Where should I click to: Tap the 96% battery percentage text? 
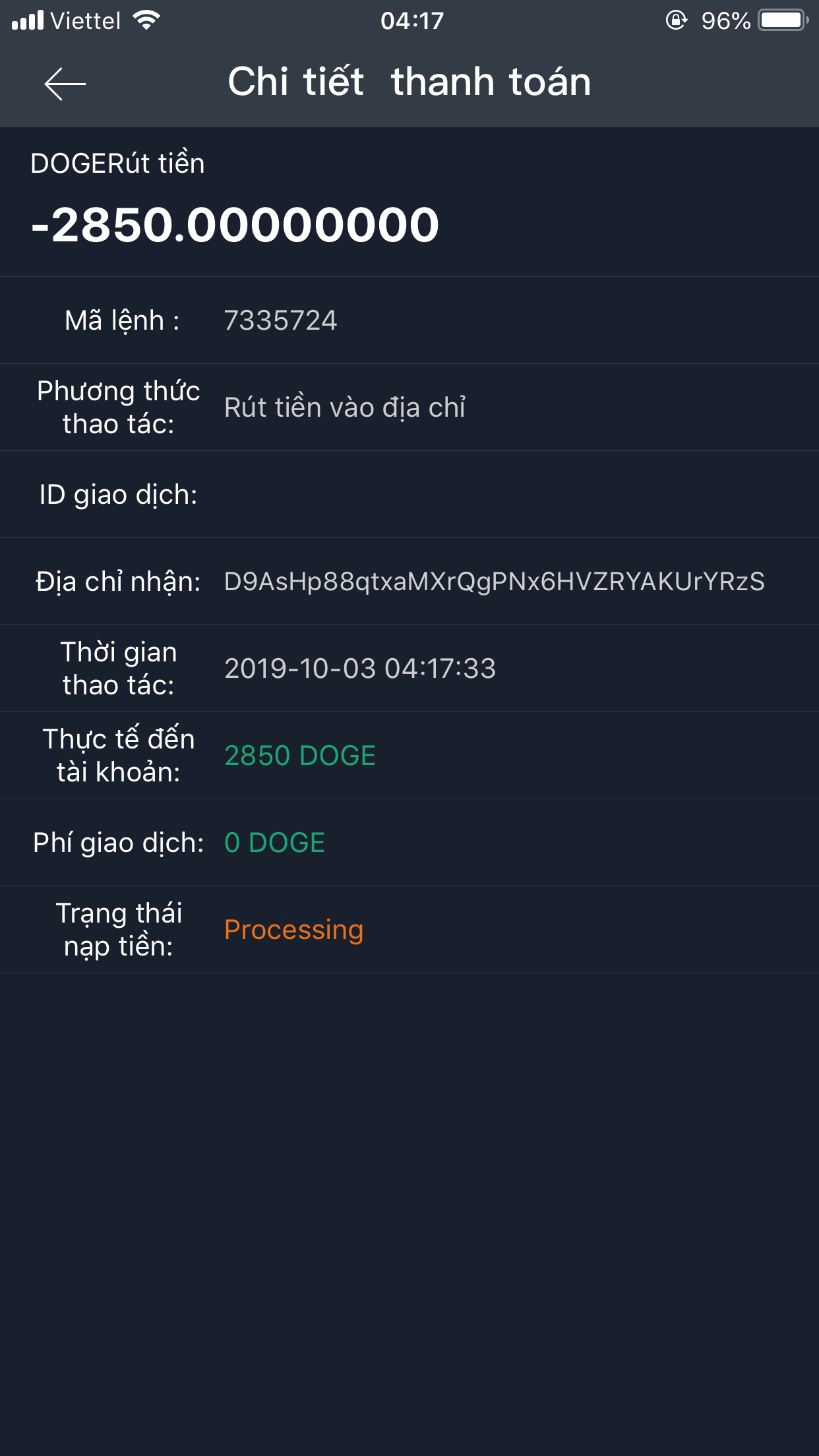coord(725,21)
